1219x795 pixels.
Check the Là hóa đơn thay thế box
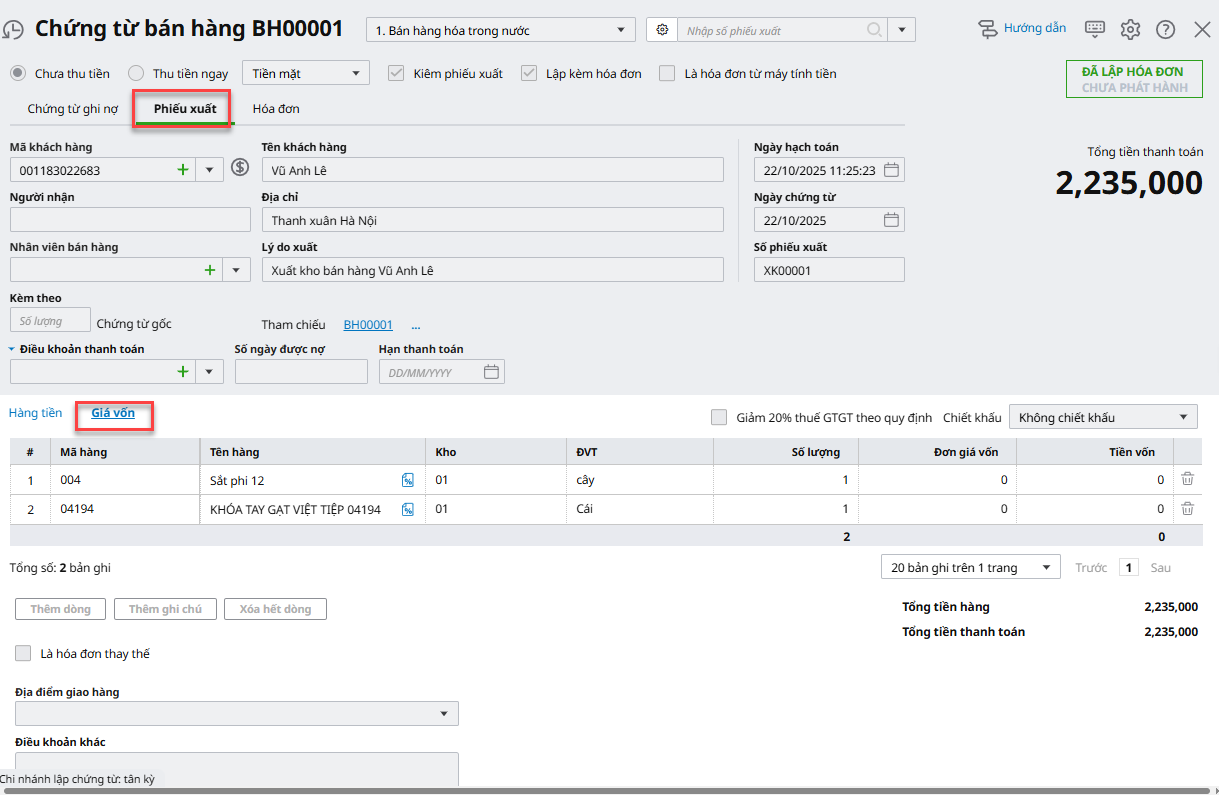23,653
